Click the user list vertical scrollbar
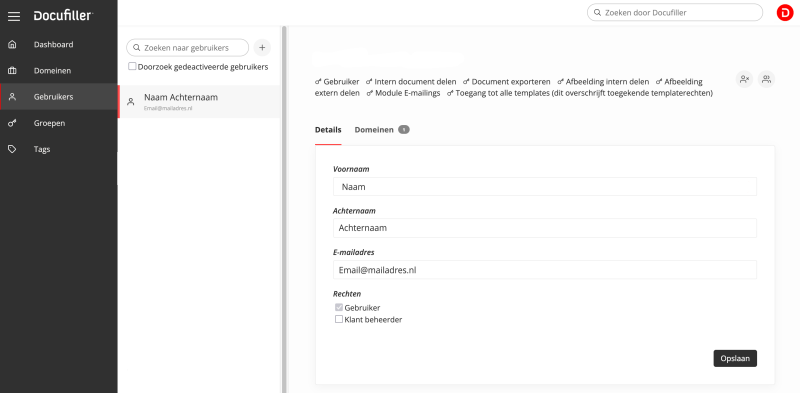 pyautogui.click(x=284, y=209)
